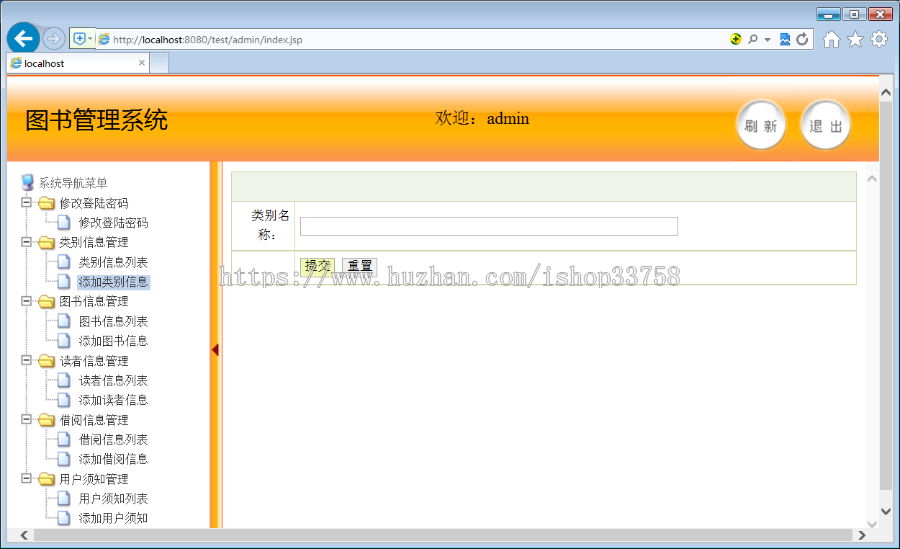Open browser settings gear icon

(x=879, y=39)
